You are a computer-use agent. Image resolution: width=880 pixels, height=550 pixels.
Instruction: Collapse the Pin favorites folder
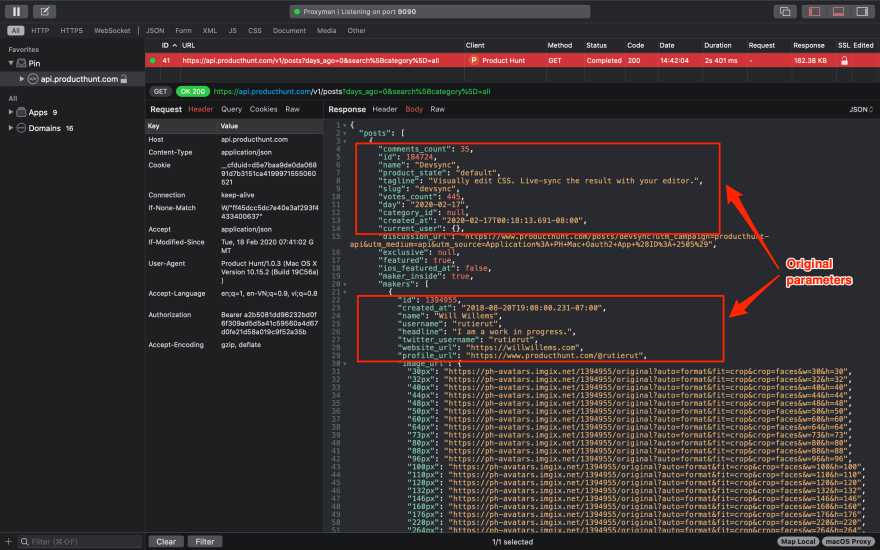(x=11, y=63)
